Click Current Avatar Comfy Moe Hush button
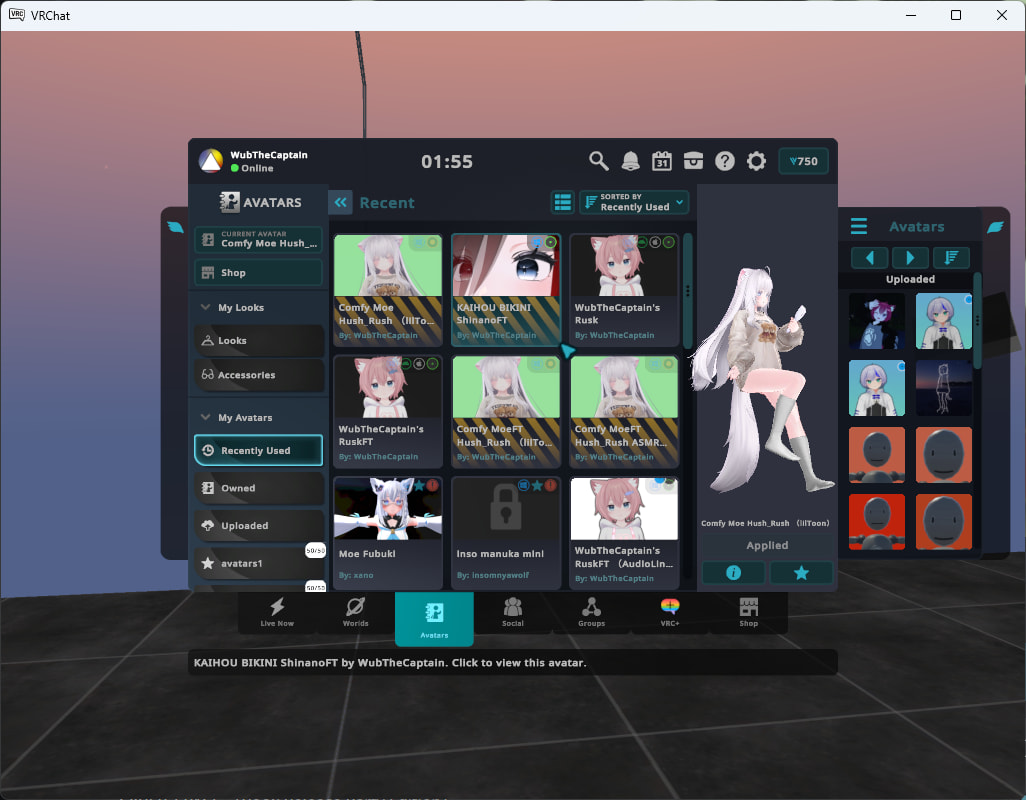 258,239
